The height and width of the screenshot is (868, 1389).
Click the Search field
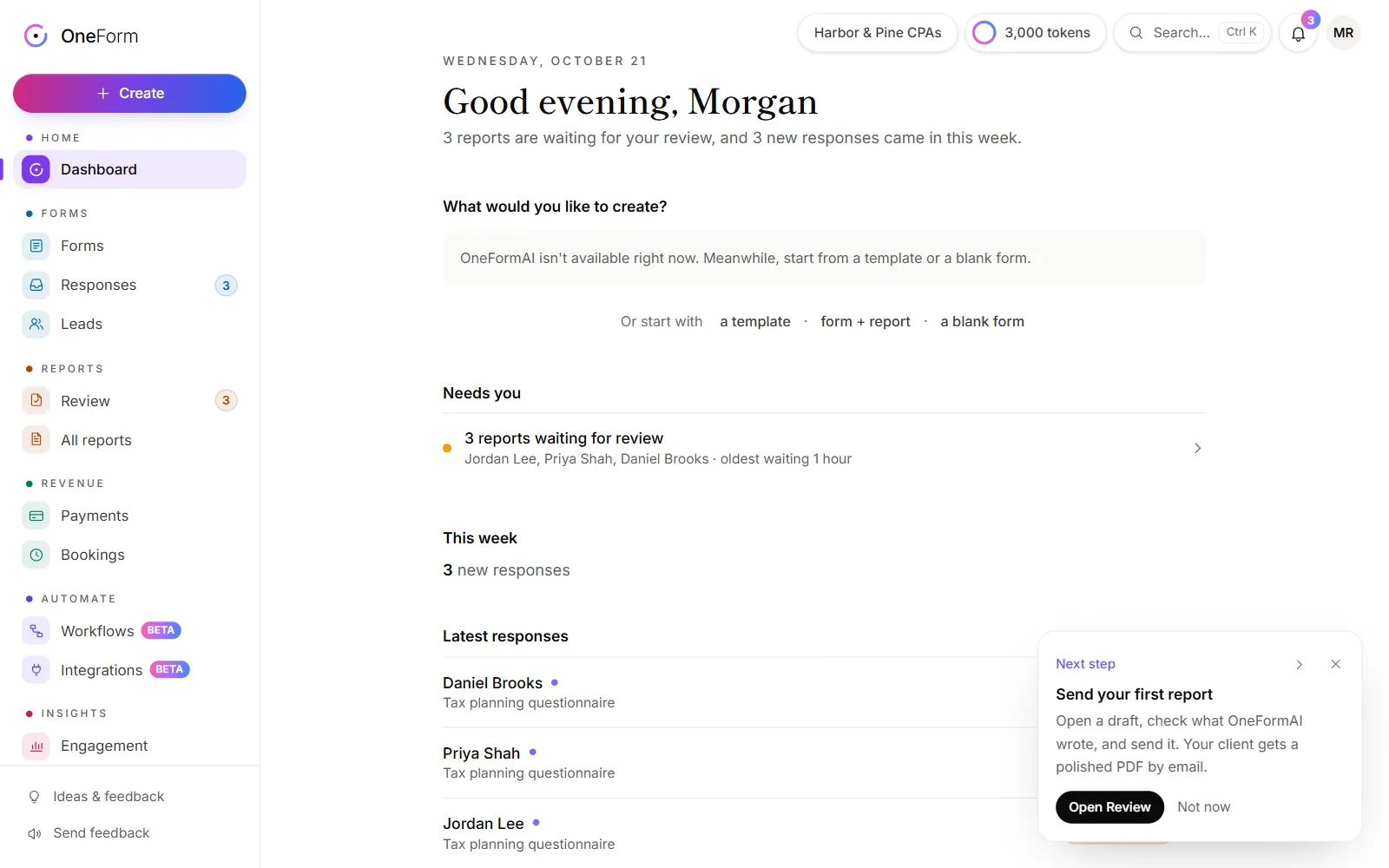tap(1192, 33)
